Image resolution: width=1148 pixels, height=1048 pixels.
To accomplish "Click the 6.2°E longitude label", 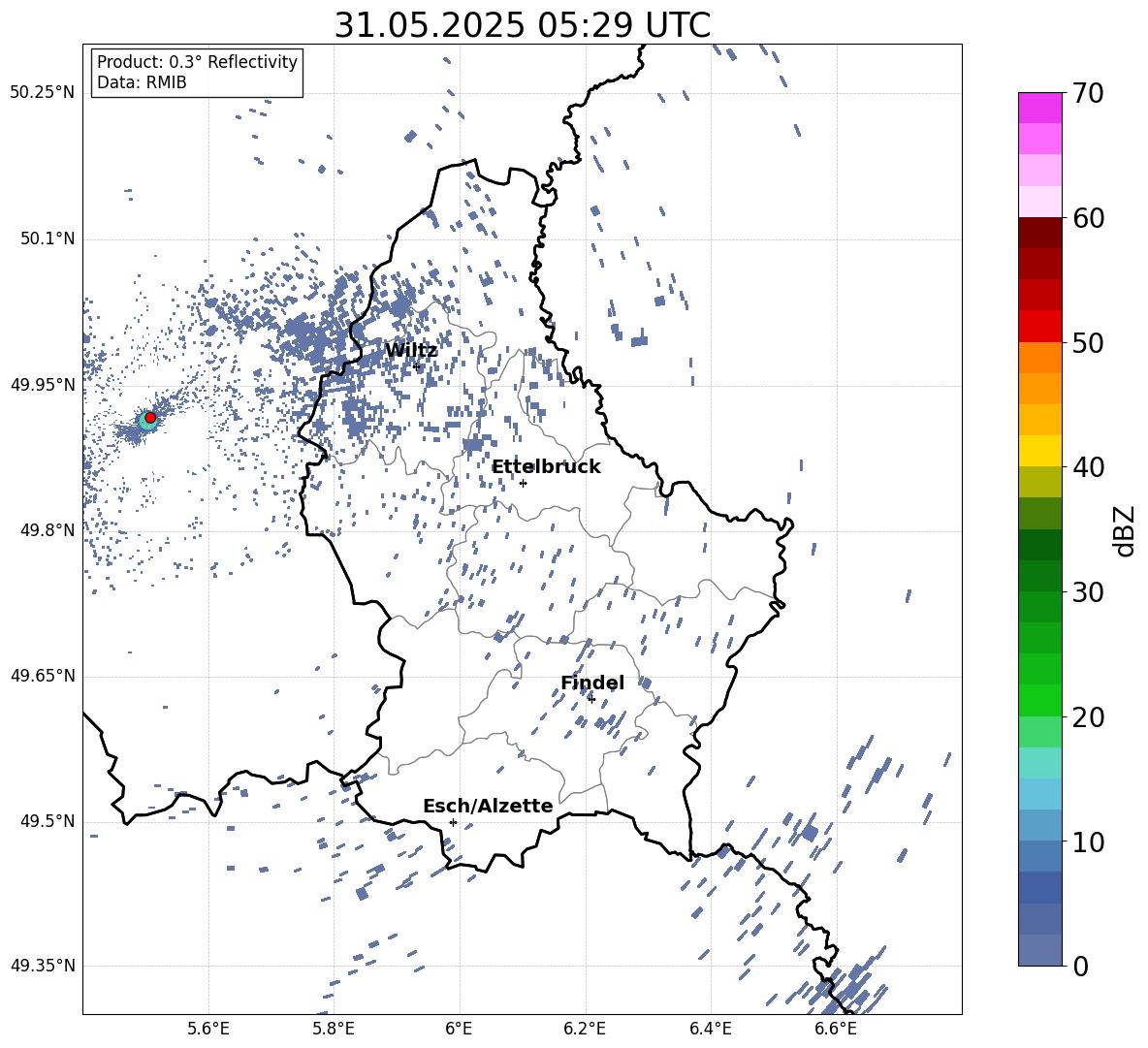I will 585,1029.
